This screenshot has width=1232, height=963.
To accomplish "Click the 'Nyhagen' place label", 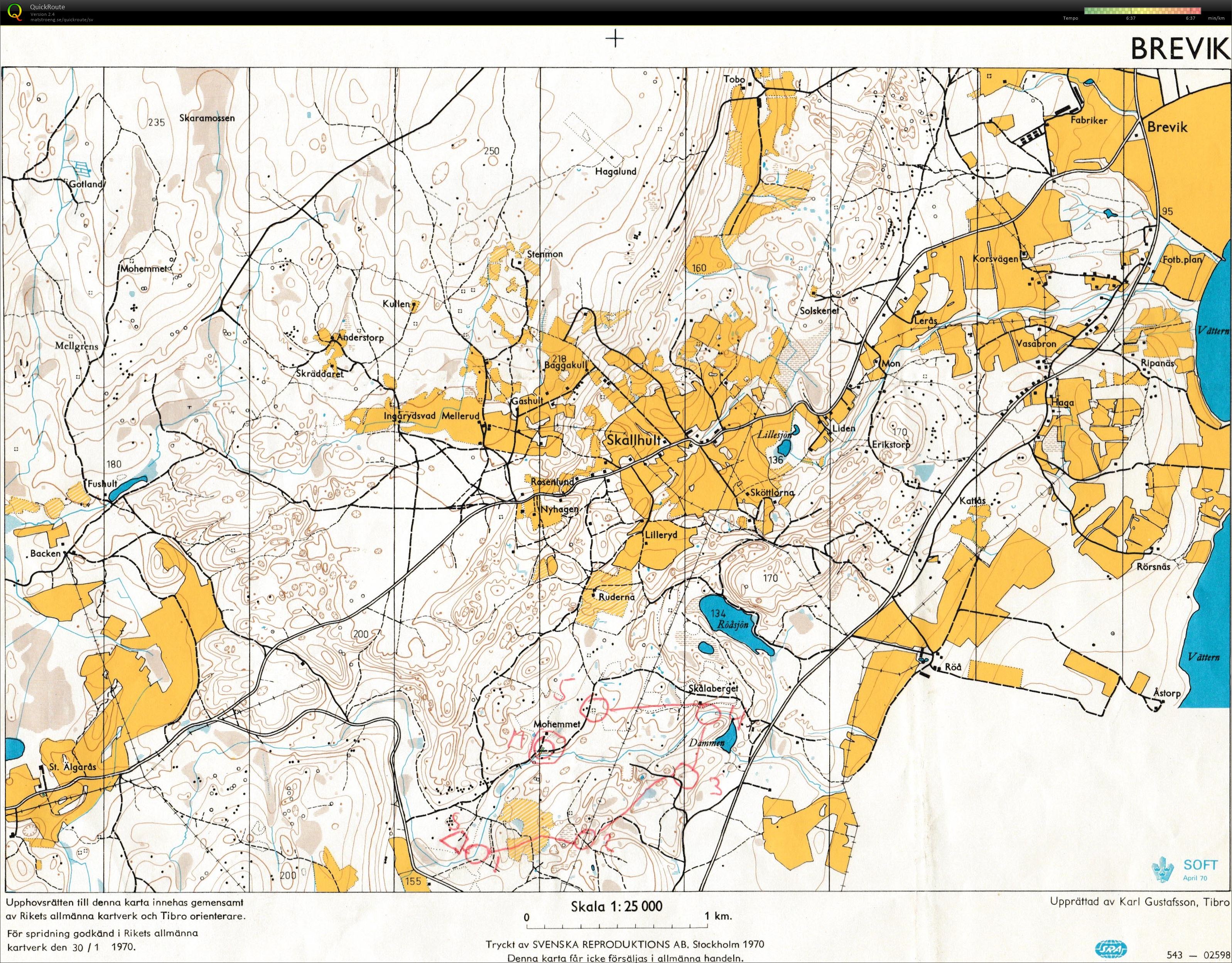I will [560, 509].
